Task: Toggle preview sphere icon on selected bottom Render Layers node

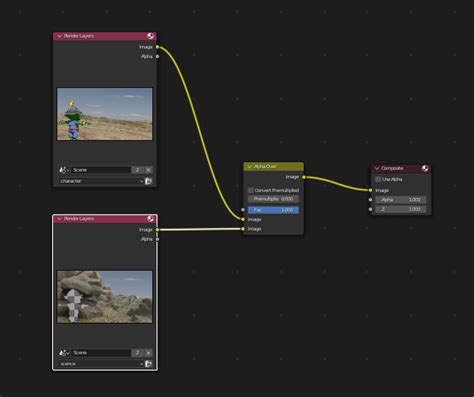Action: 150,219
